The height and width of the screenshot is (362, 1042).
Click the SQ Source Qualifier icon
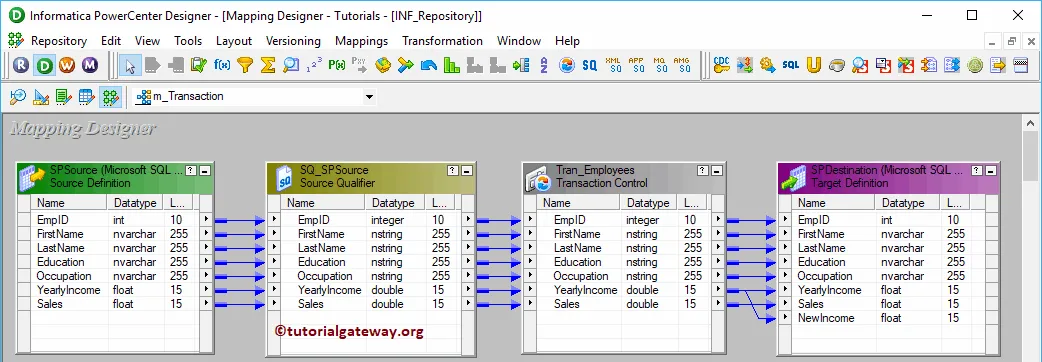pyautogui.click(x=589, y=65)
